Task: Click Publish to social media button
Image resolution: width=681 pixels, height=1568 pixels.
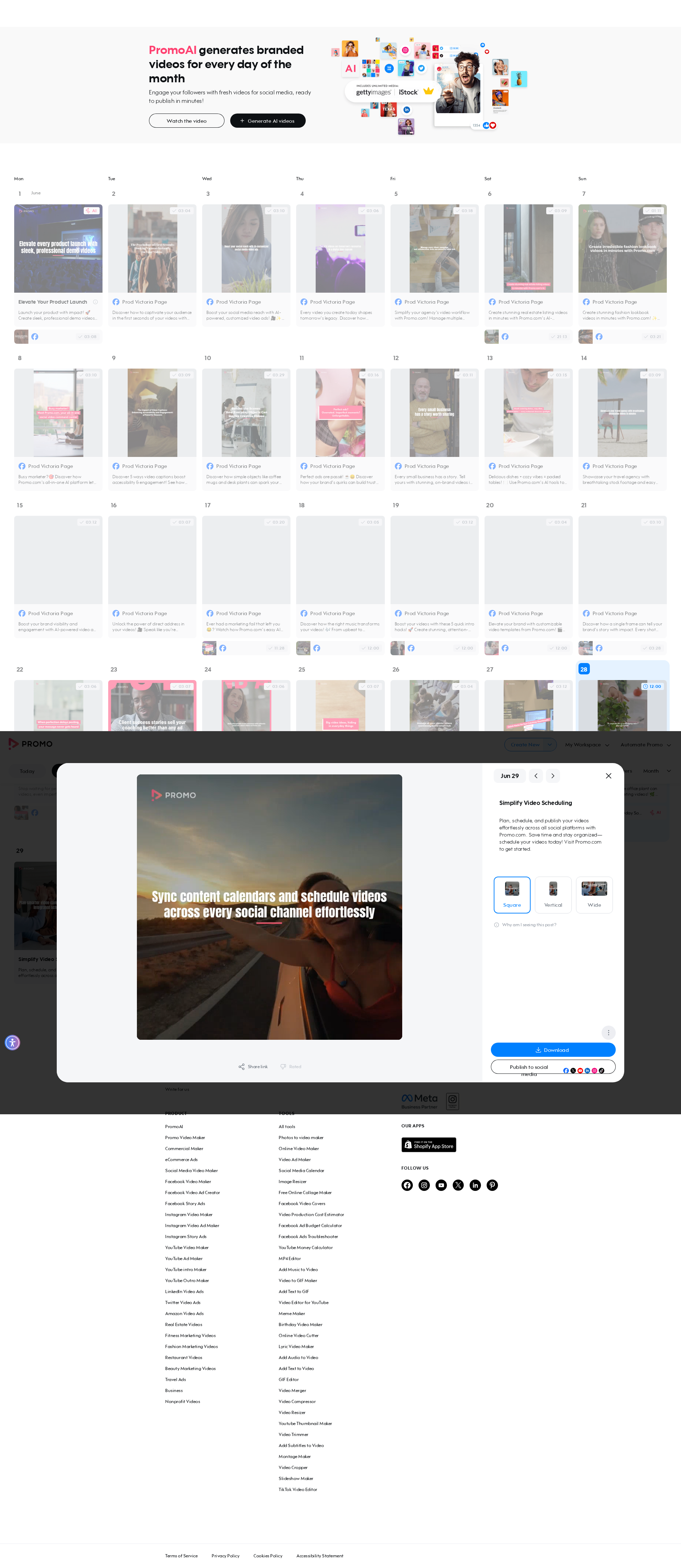Action: (553, 1067)
